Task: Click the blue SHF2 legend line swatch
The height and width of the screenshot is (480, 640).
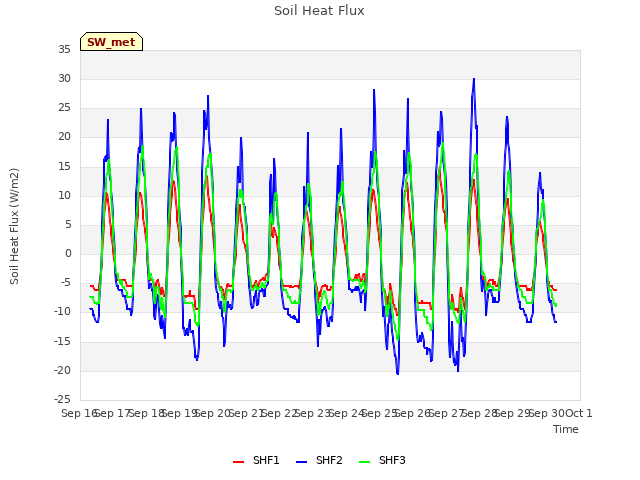Action: pos(301,461)
